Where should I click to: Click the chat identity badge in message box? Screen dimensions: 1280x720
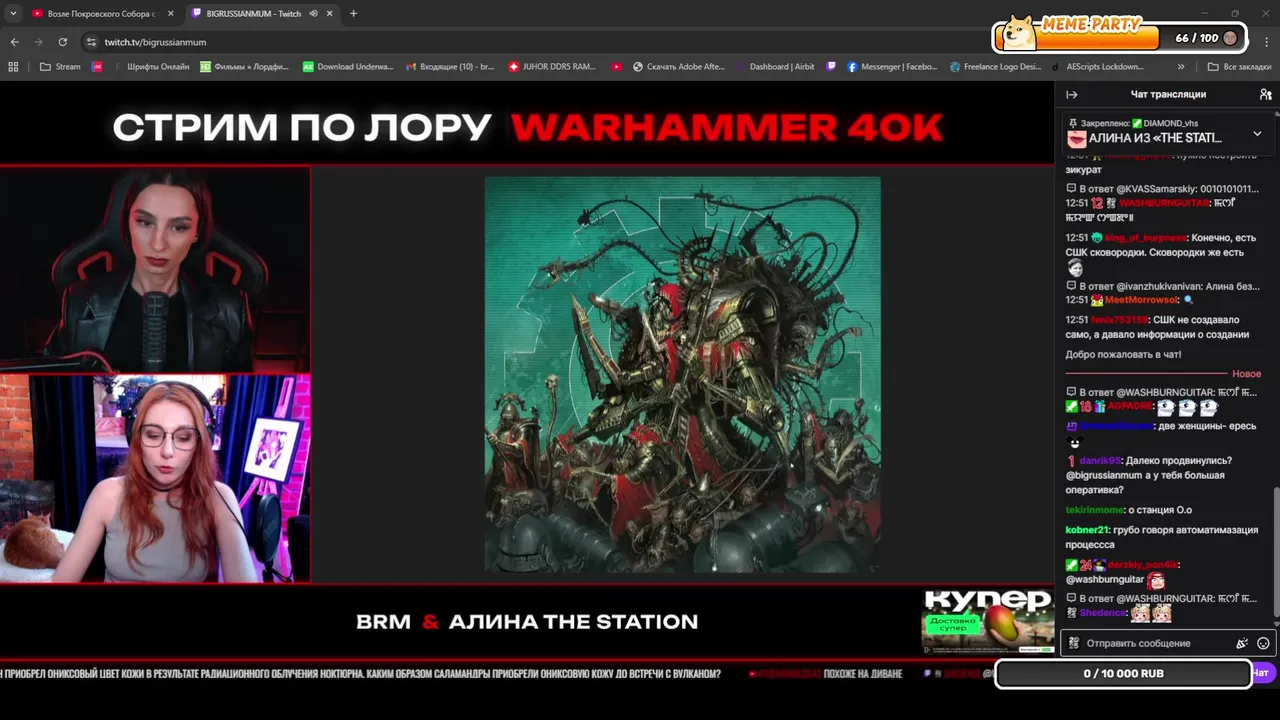coord(1074,643)
